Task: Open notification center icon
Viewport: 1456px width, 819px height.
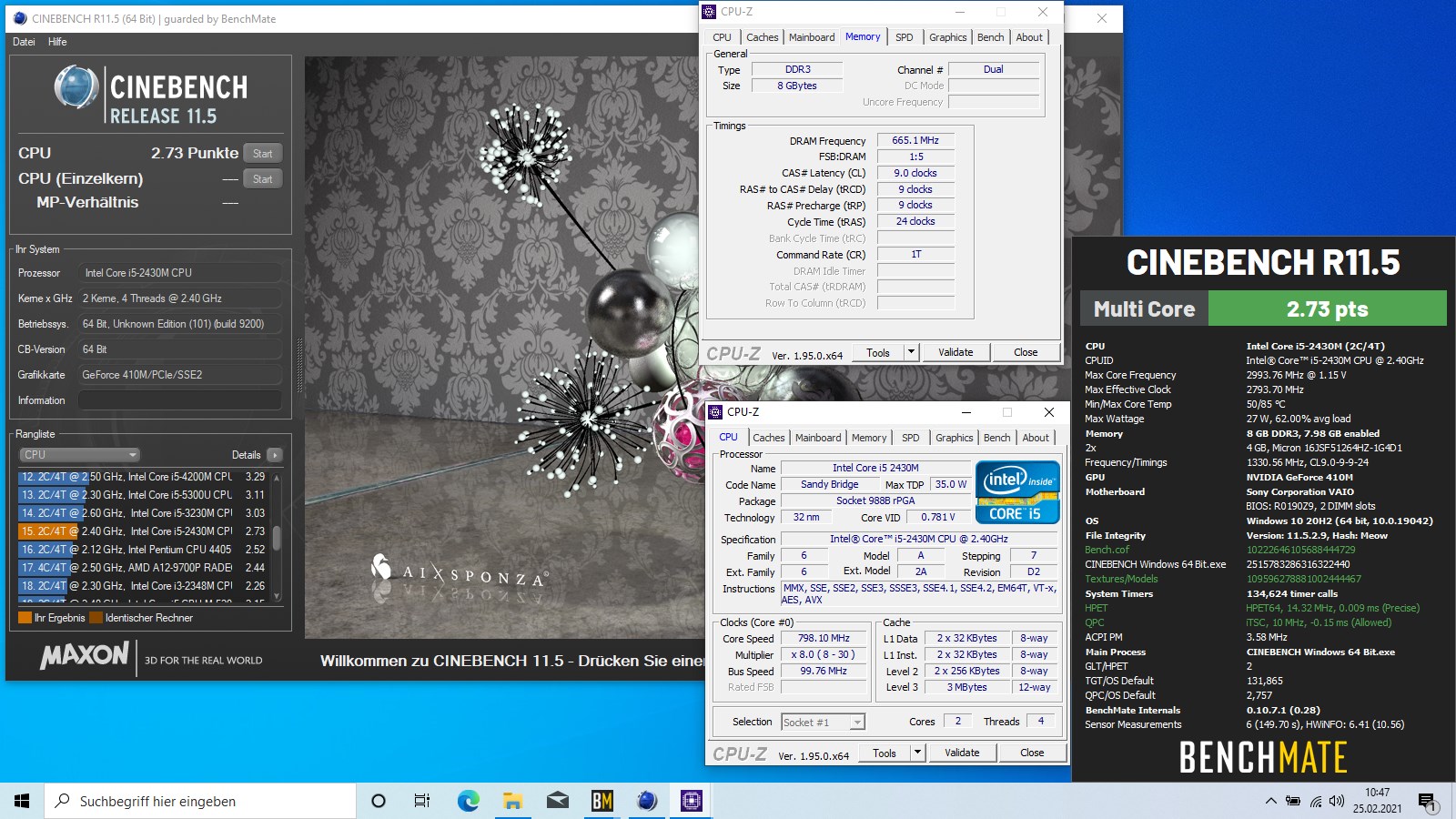Action: click(1427, 802)
